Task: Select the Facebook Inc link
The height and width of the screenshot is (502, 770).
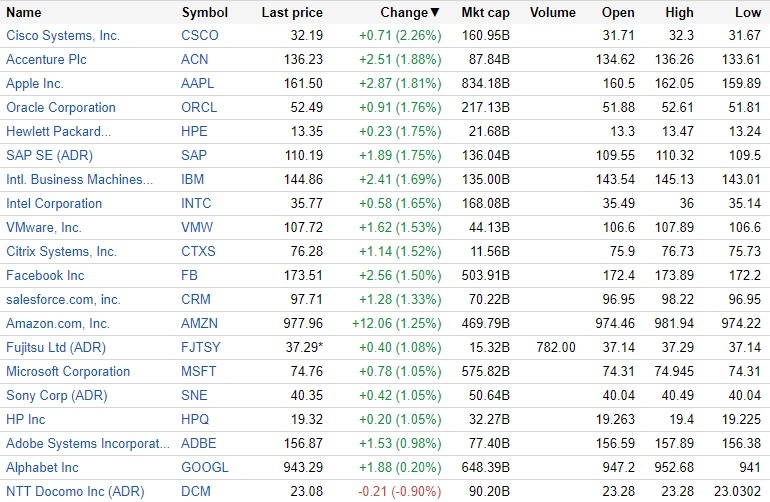Action: 45,275
